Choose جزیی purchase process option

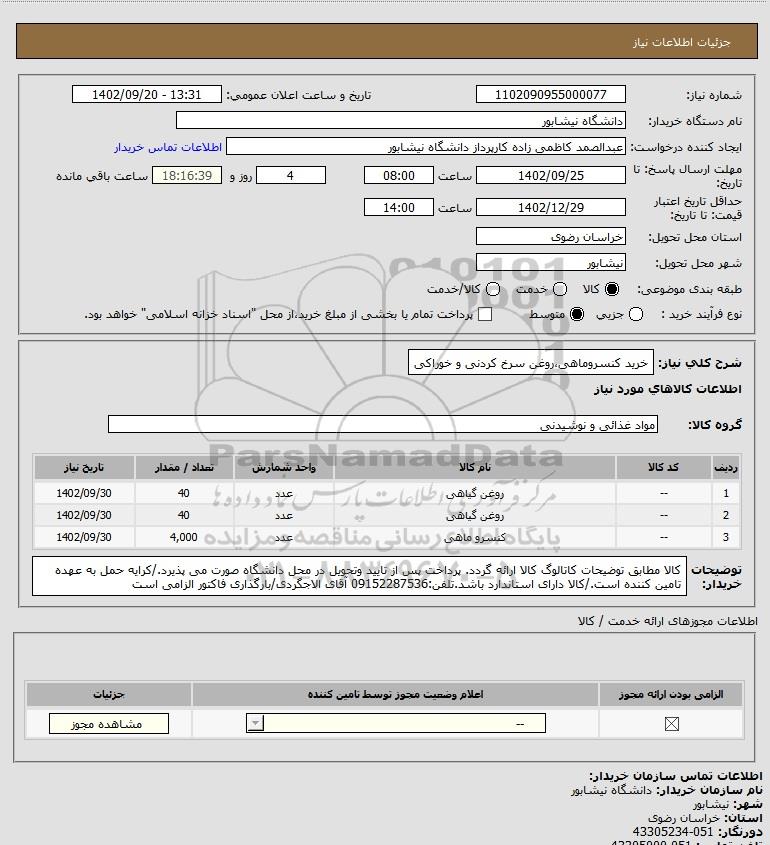(636, 315)
